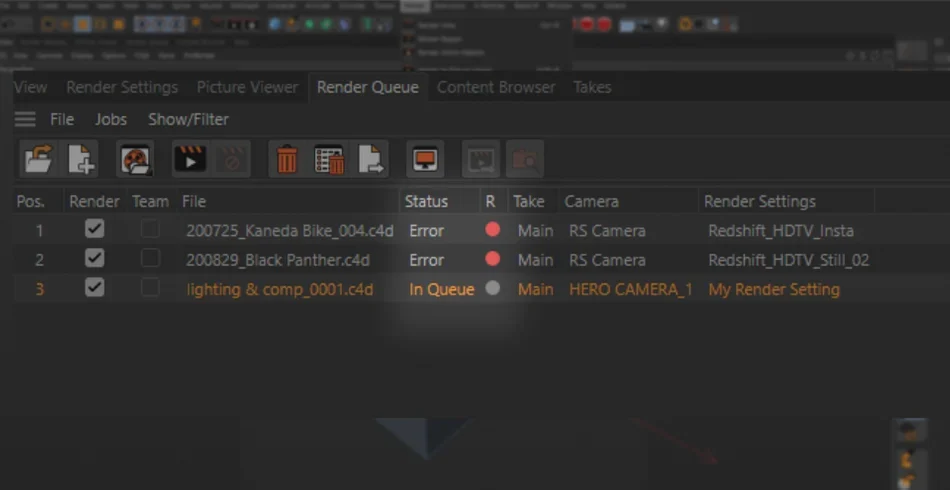The image size is (950, 490).
Task: Click the film reel folder icon
Action: [135, 159]
